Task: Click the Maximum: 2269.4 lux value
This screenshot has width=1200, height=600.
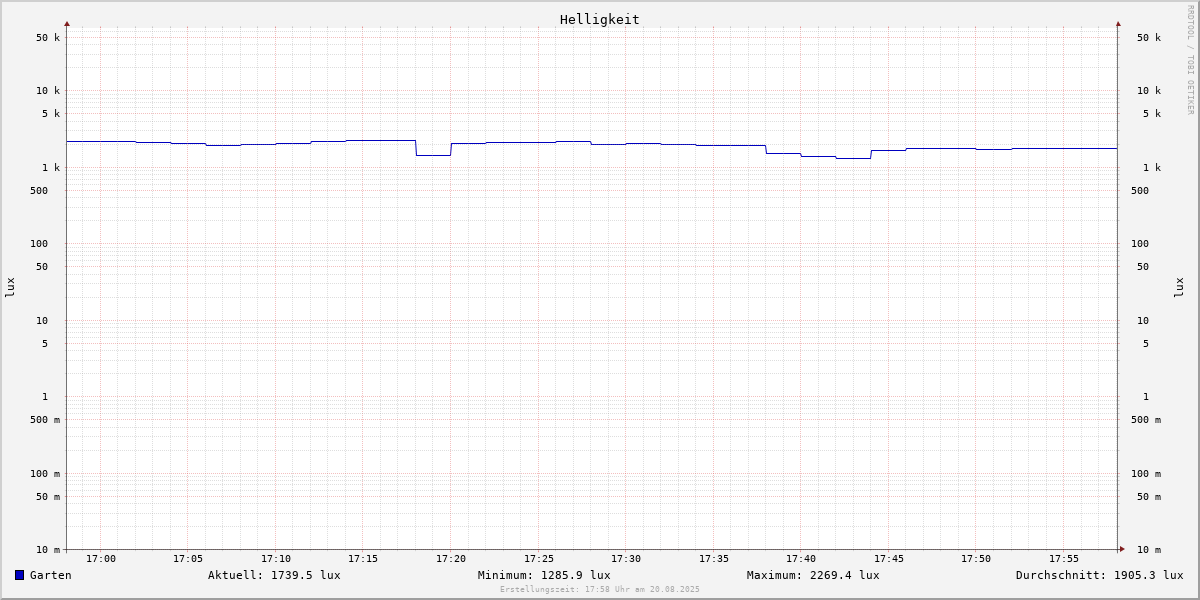Action: point(813,575)
